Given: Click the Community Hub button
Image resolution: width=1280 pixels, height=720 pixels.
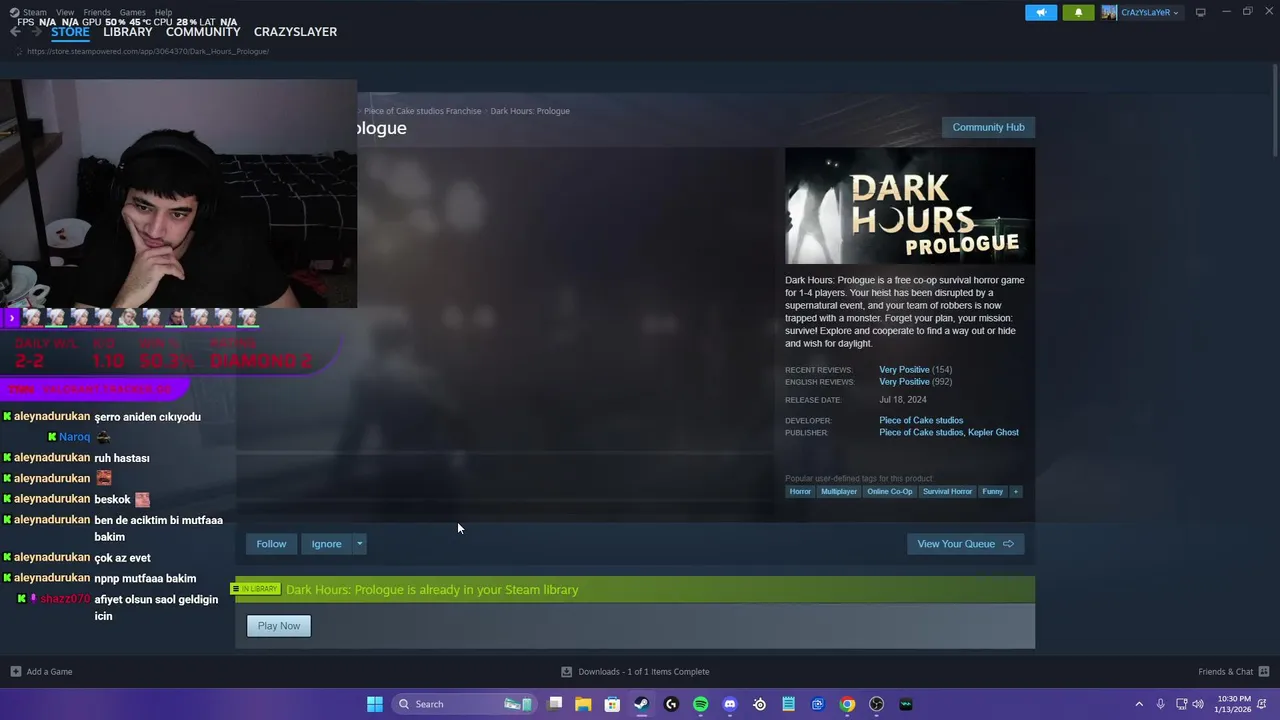Looking at the screenshot, I should pyautogui.click(x=988, y=127).
